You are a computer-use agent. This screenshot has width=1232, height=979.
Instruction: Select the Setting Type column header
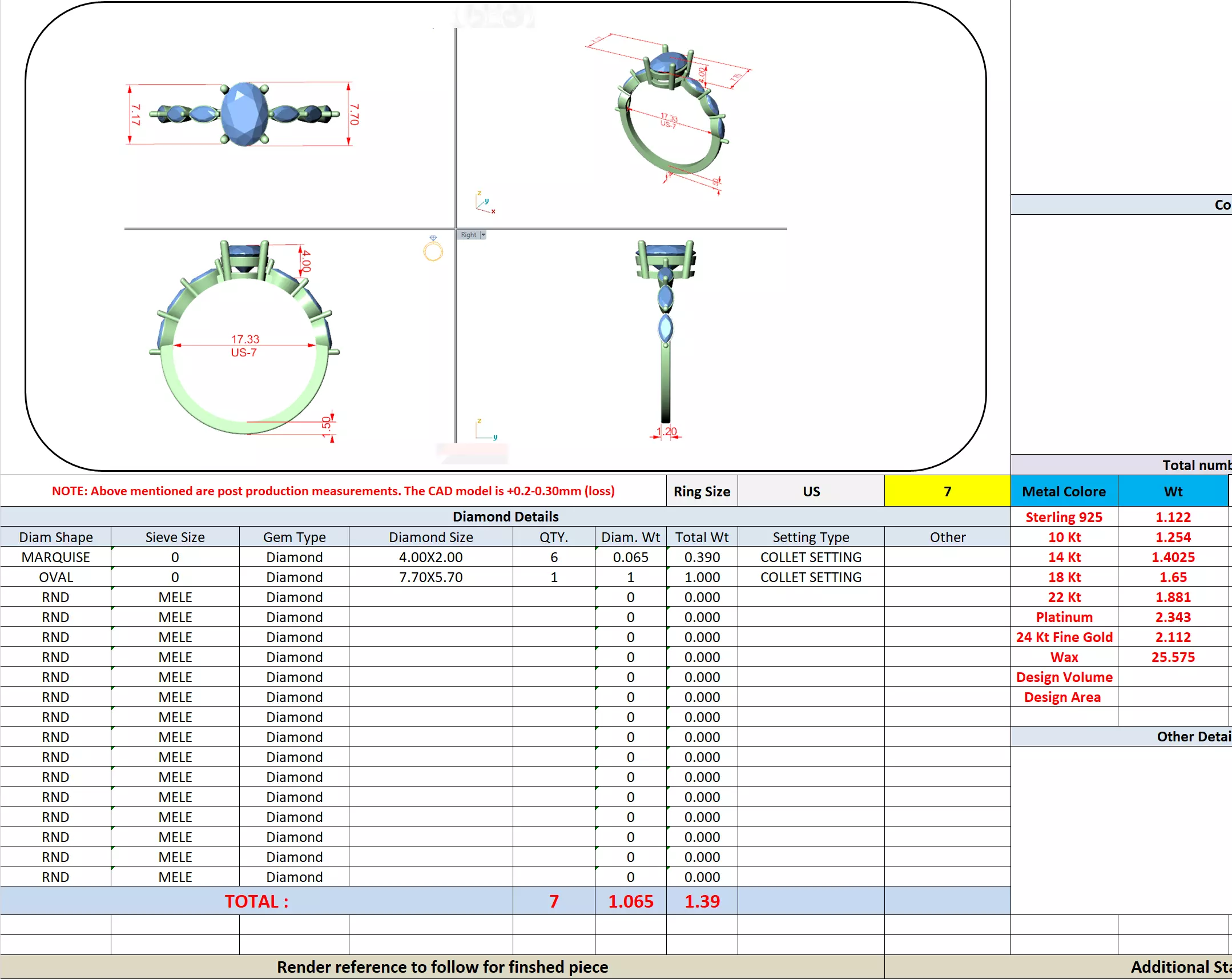tap(810, 537)
